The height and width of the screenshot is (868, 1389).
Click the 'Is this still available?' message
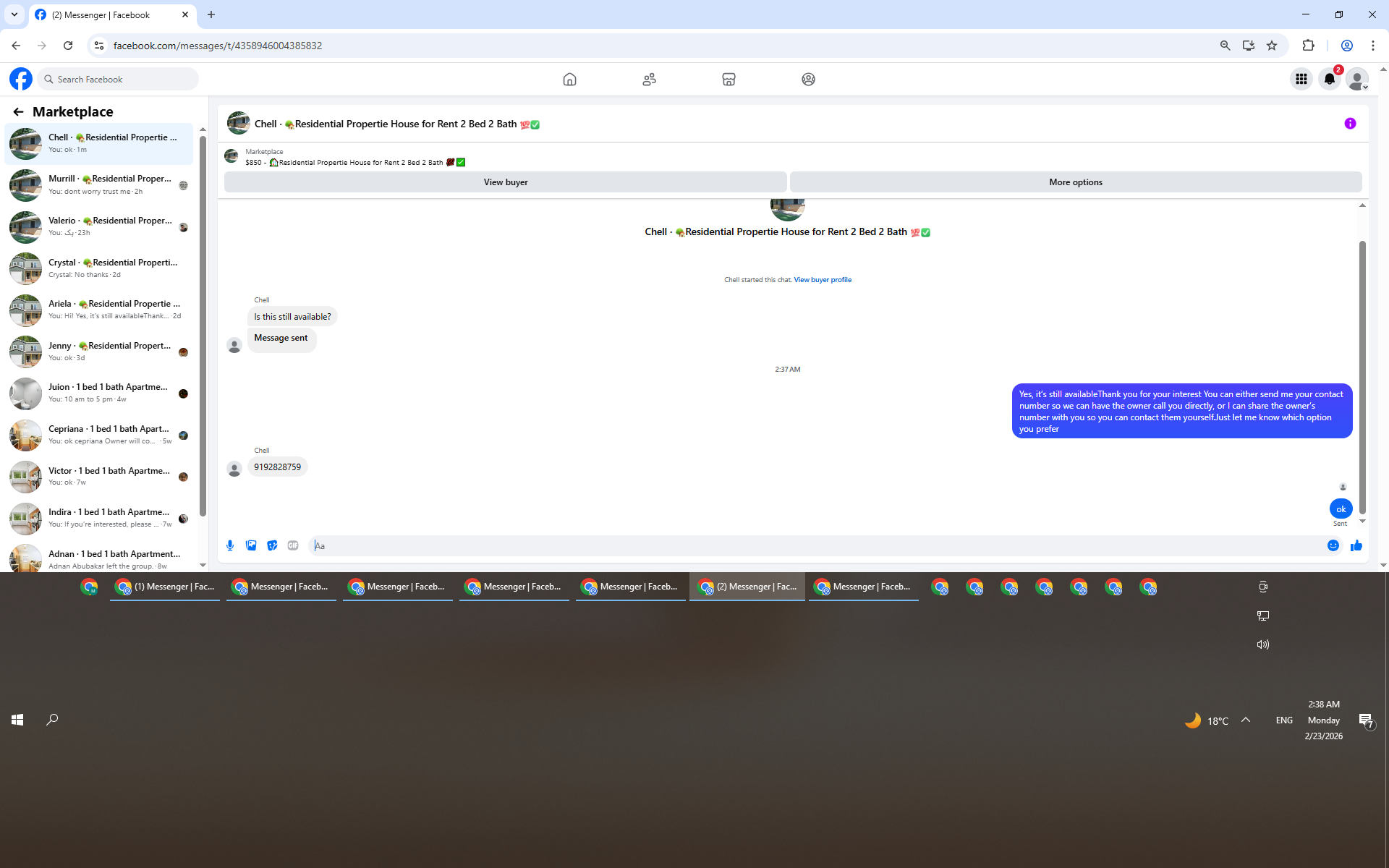[292, 317]
